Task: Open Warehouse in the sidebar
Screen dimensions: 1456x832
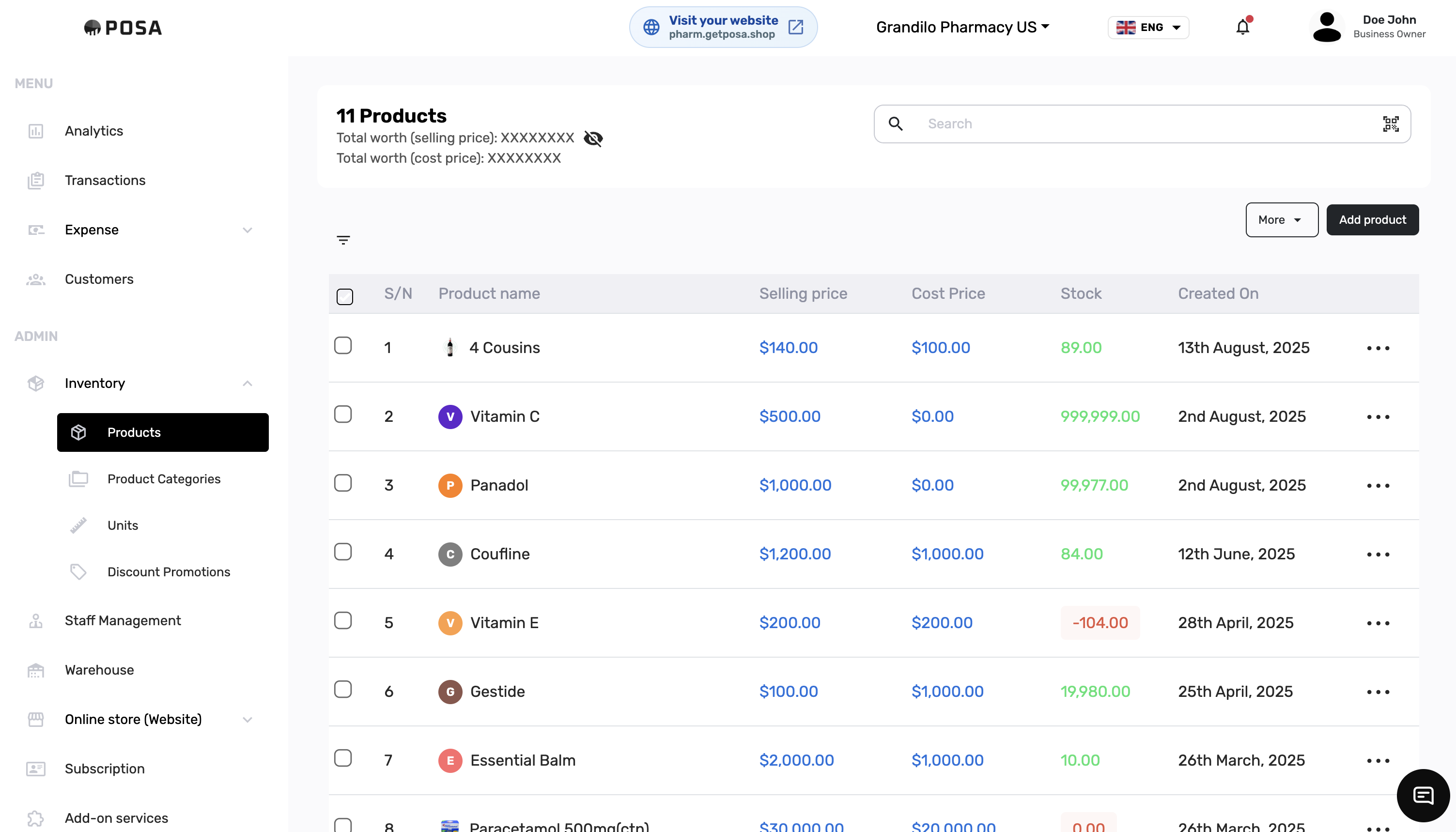Action: pos(99,670)
